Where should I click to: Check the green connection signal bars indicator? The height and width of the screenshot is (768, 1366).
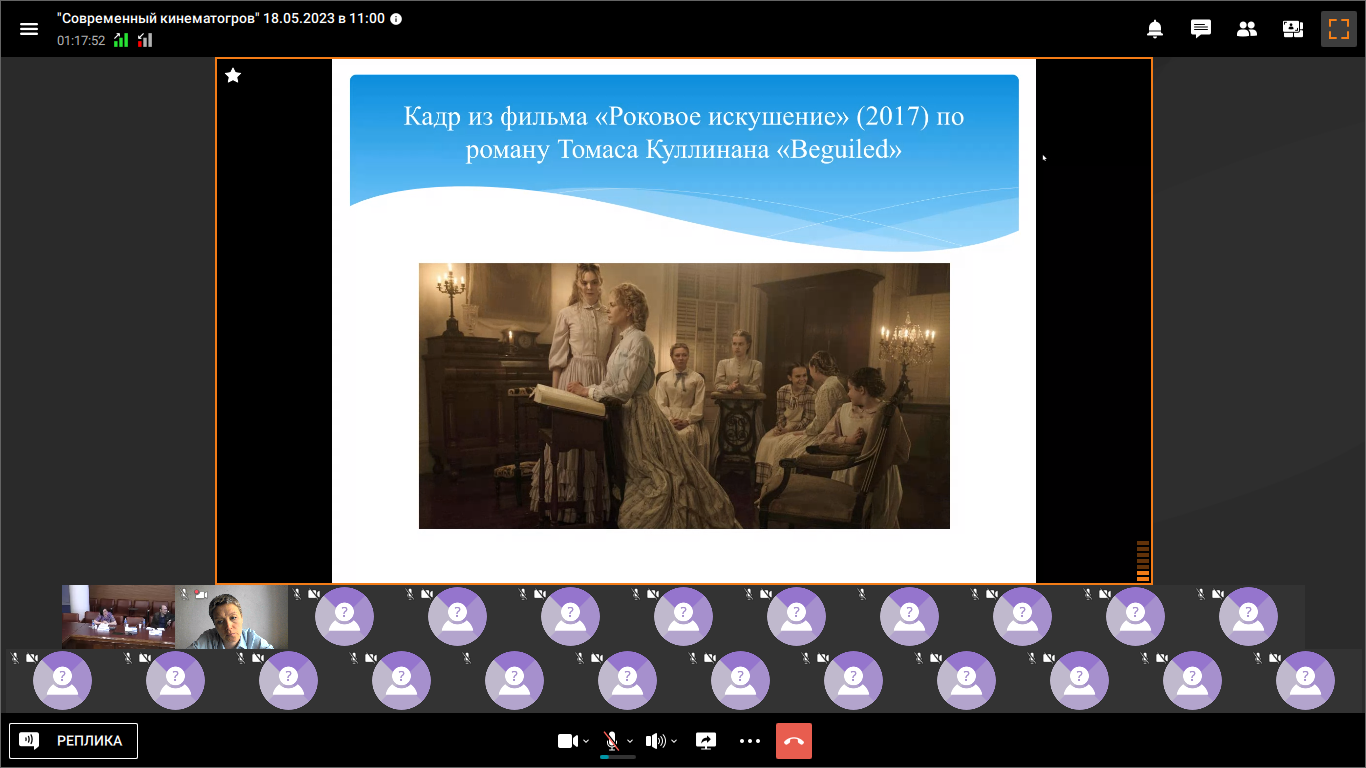click(121, 40)
